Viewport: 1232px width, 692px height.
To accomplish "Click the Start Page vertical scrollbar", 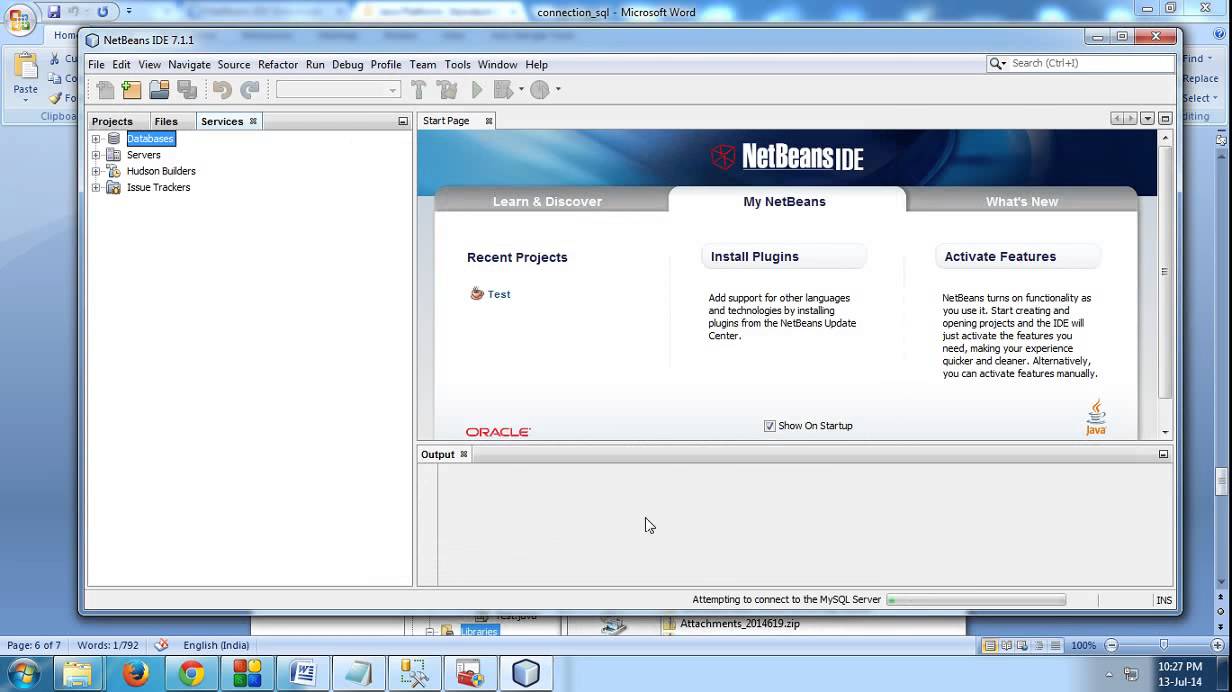I will click(1165, 270).
